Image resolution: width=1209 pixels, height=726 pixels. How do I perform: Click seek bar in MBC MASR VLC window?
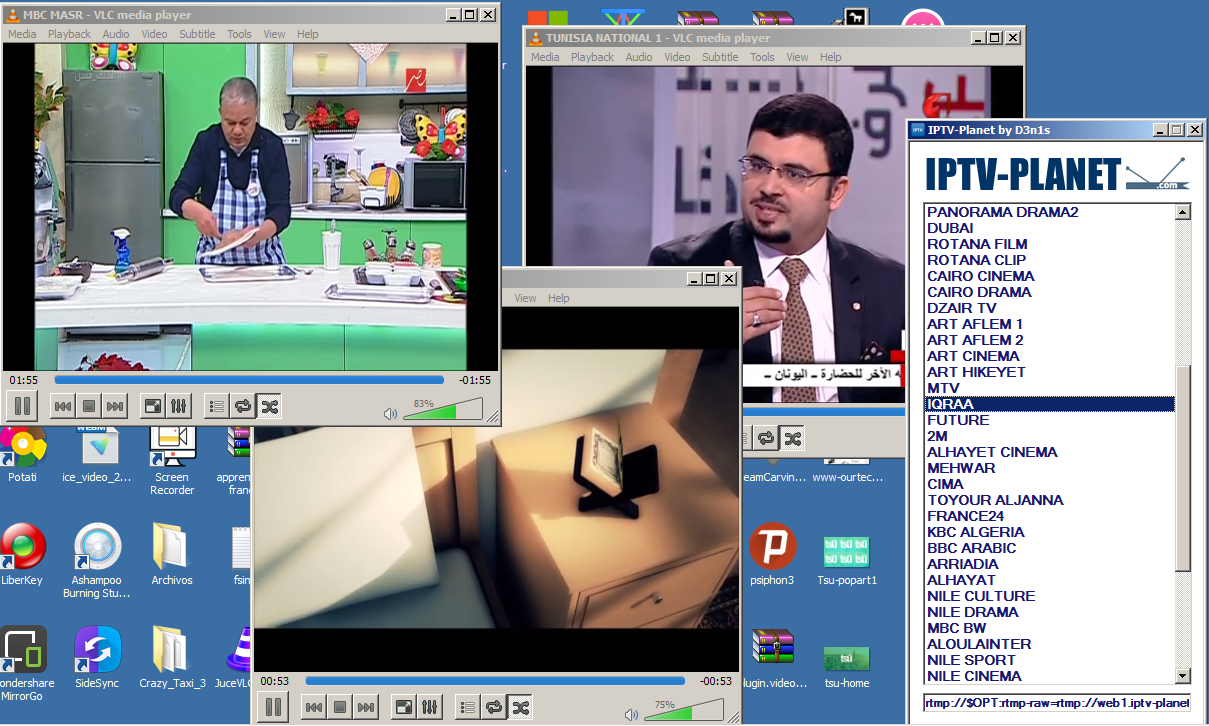[249, 380]
